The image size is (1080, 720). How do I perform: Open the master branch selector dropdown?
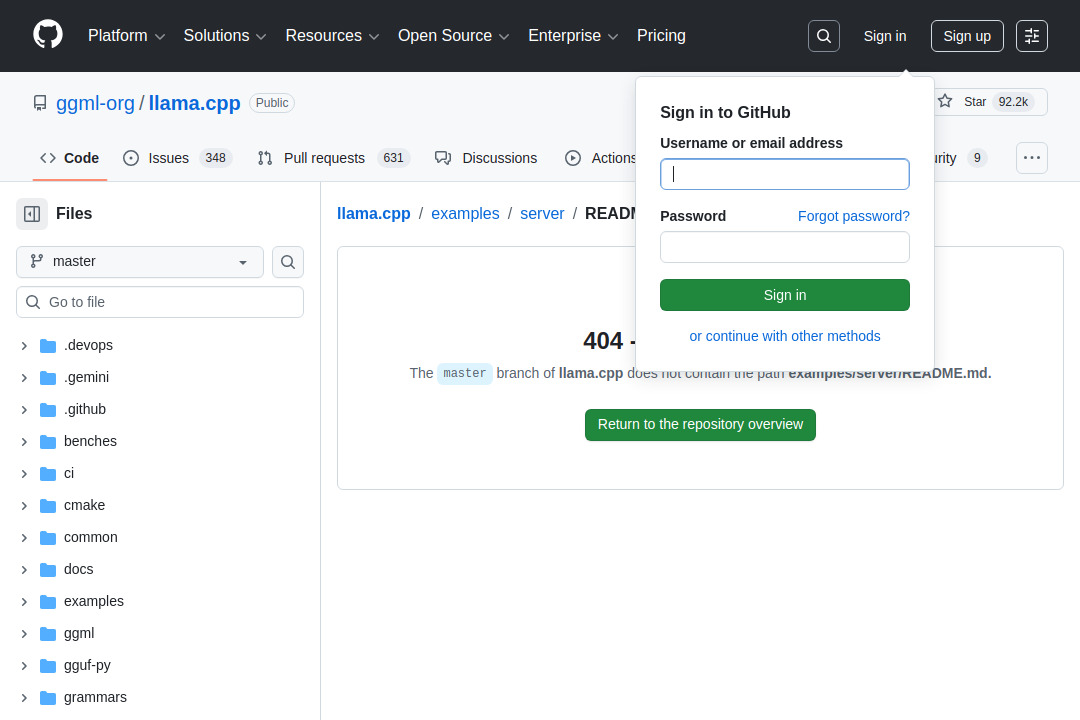click(x=139, y=261)
